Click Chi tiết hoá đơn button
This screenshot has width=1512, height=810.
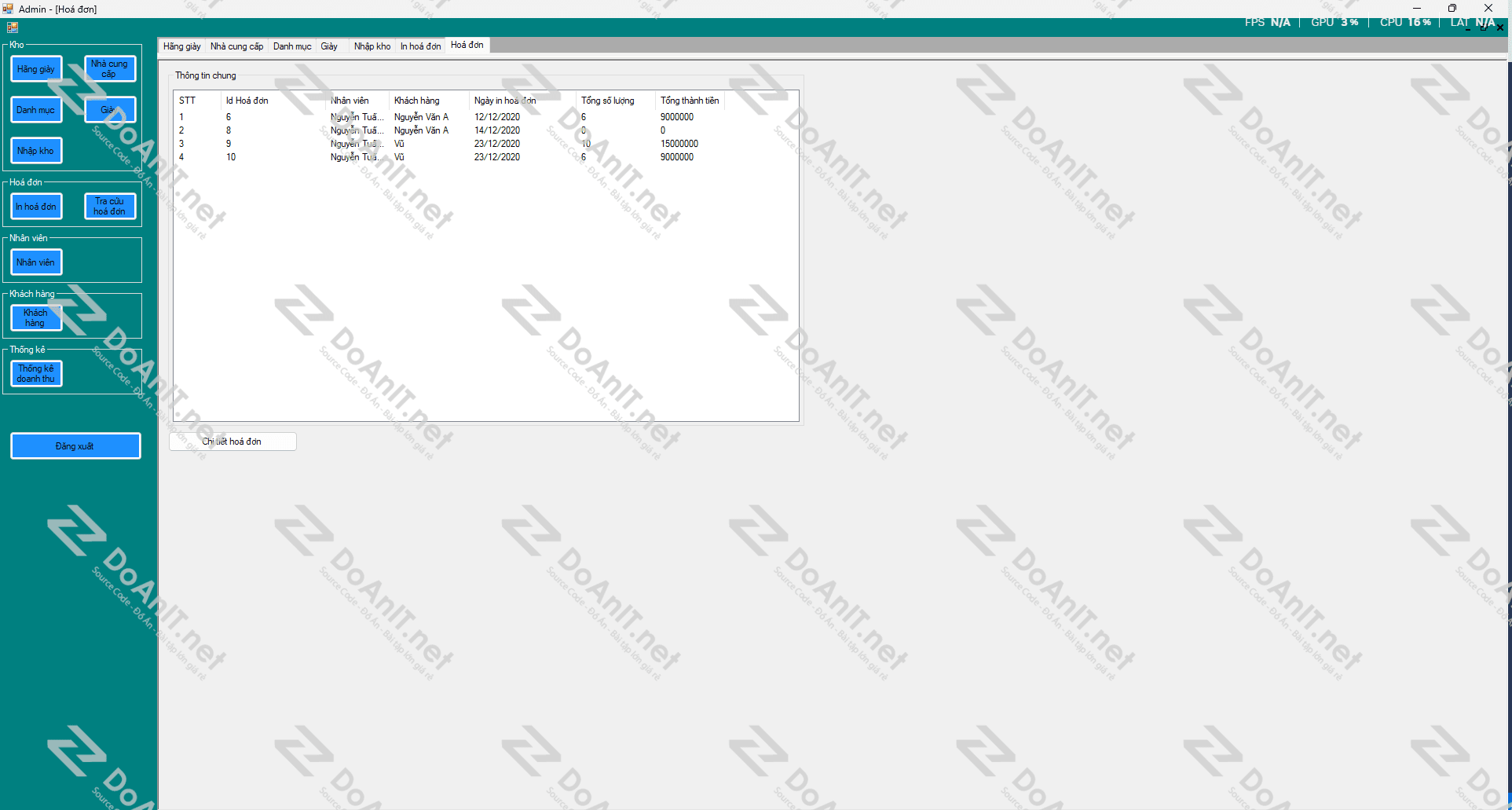point(232,442)
